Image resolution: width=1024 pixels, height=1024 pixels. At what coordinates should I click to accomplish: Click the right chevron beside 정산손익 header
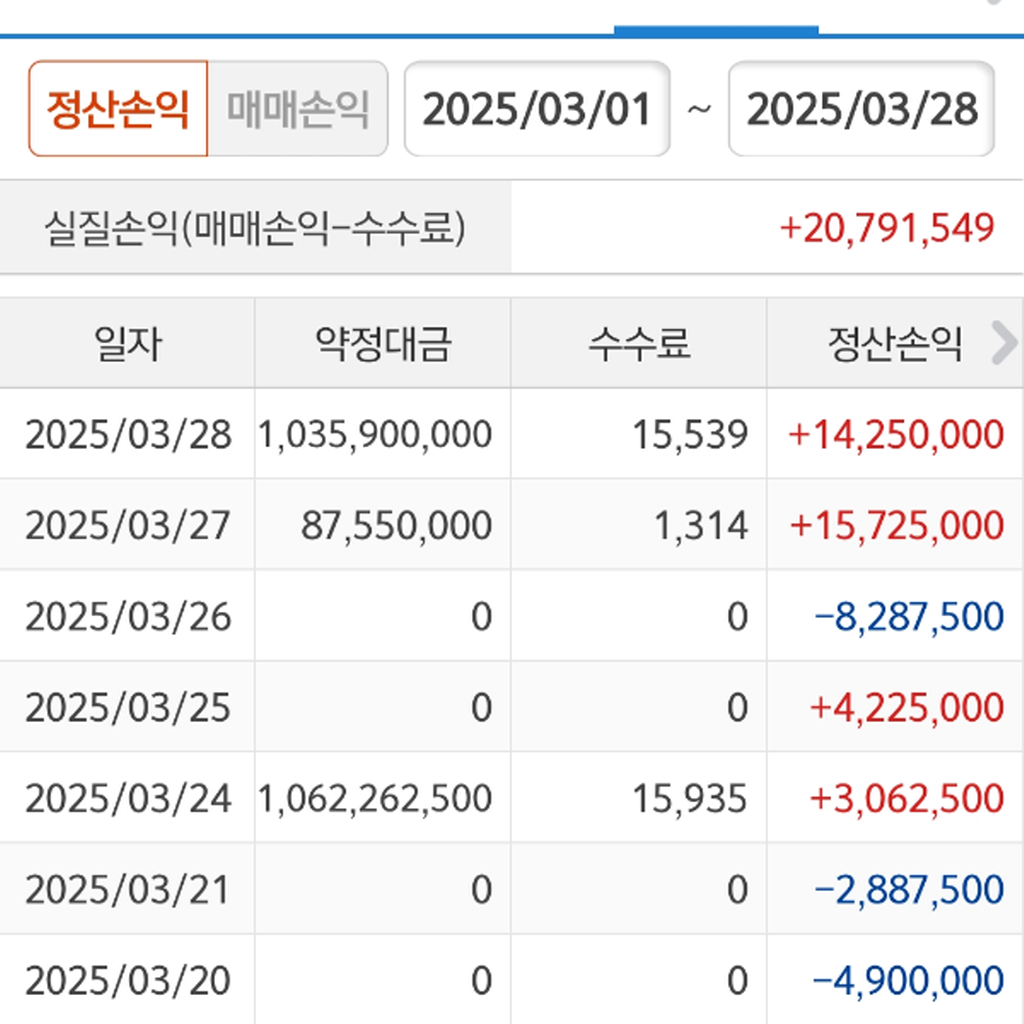pyautogui.click(x=1003, y=344)
